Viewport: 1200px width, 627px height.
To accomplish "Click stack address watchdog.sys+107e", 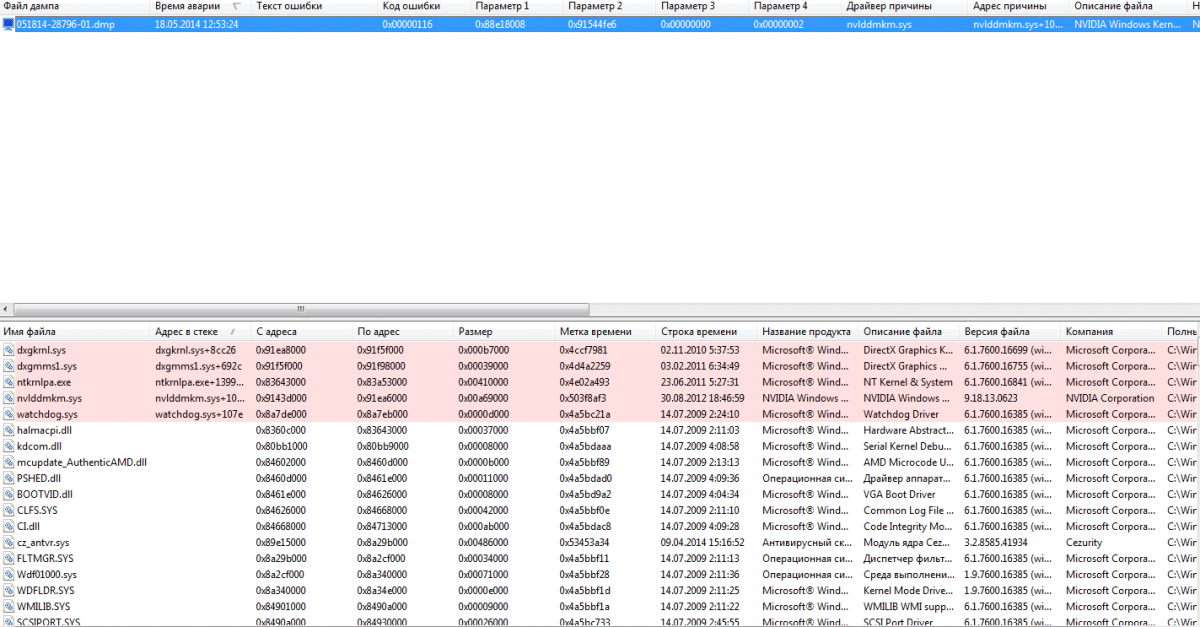I will pyautogui.click(x=199, y=414).
